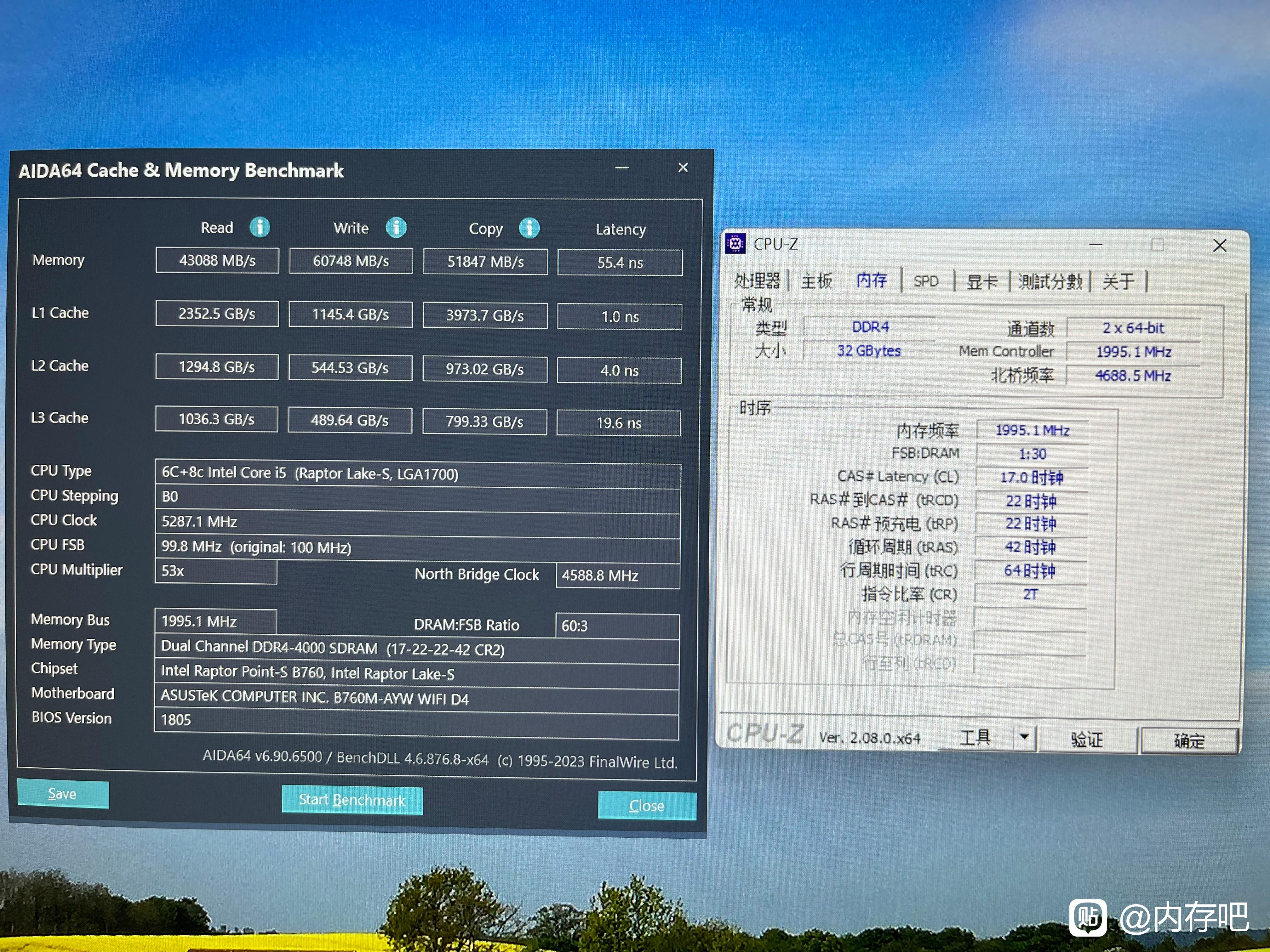Click the Memory Latency value 55.4 ns
Viewport: 1270px width, 952px height.
coord(620,262)
